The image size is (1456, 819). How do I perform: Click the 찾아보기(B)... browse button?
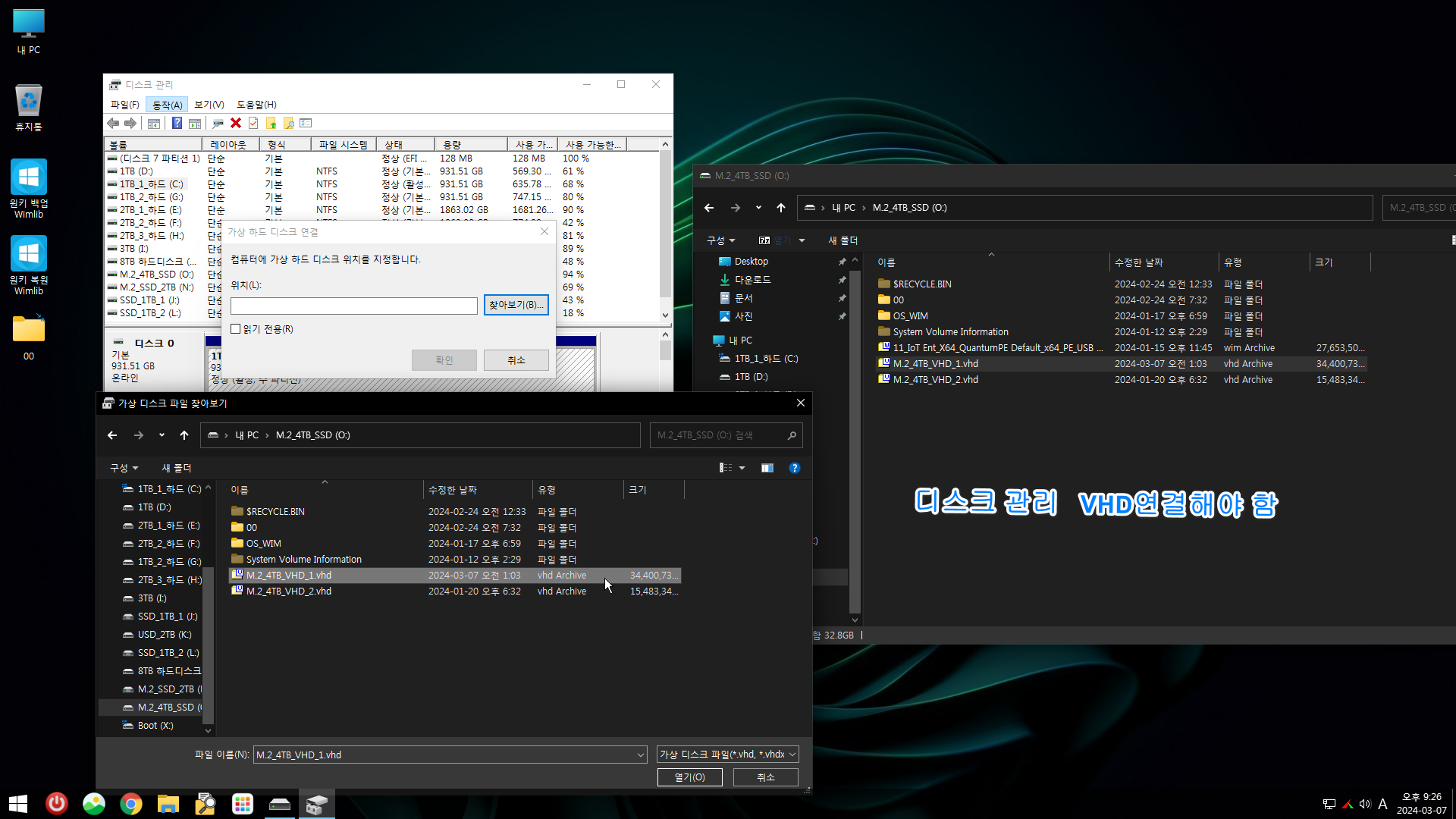(x=516, y=305)
